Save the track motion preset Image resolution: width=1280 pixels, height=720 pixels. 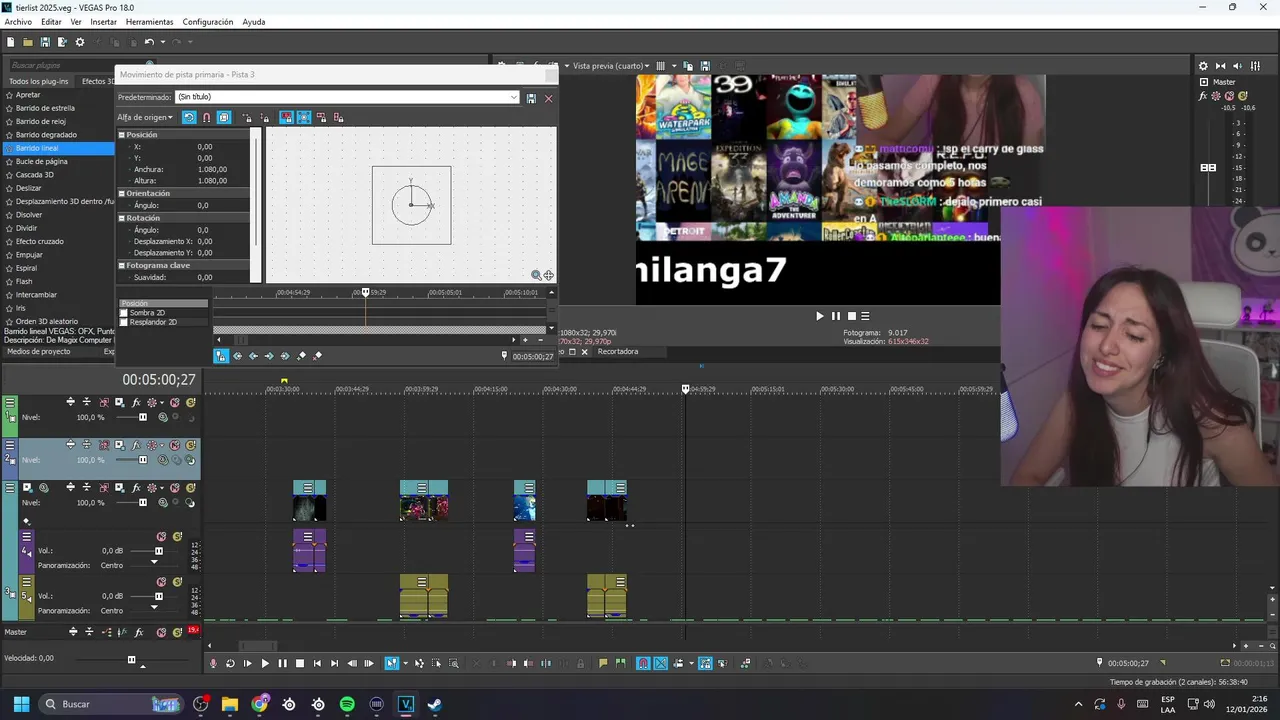pos(531,98)
